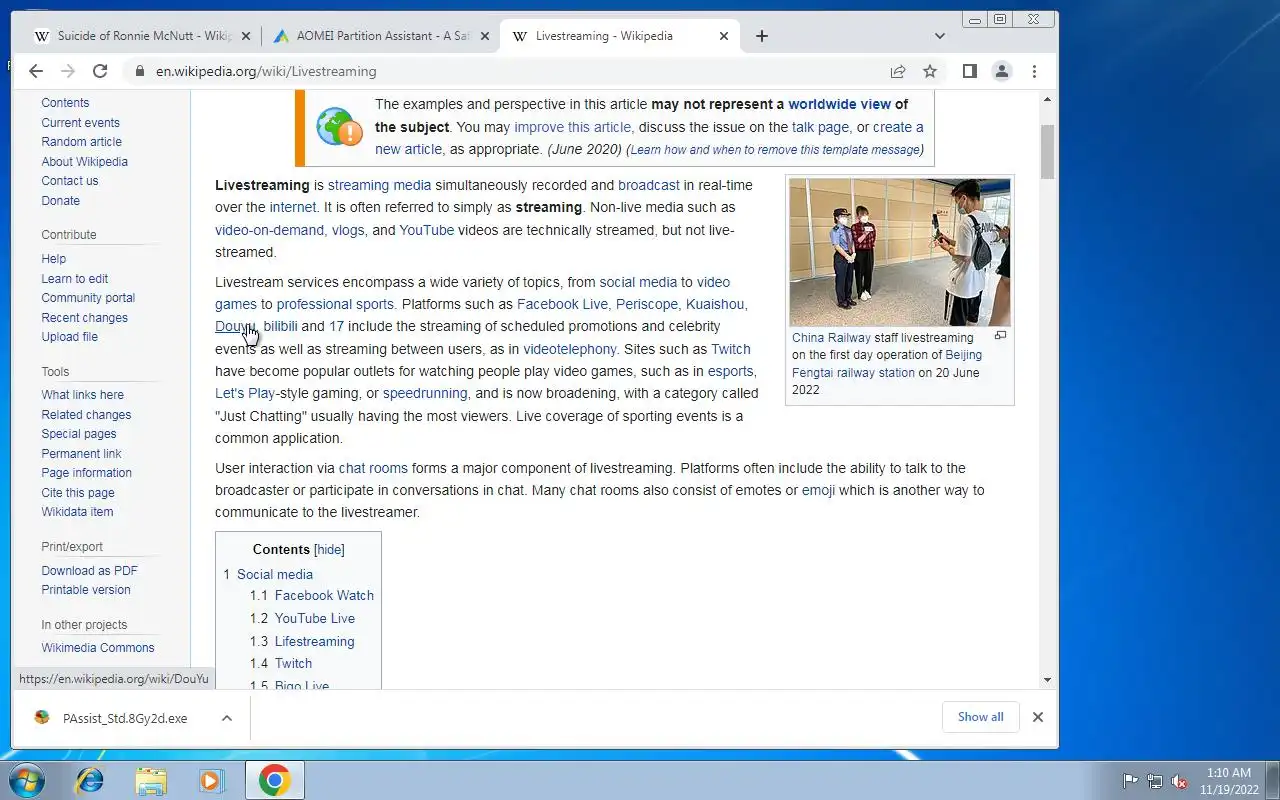Viewport: 1280px width, 800px height.
Task: Jump to Facebook Watch section
Action: click(x=324, y=595)
